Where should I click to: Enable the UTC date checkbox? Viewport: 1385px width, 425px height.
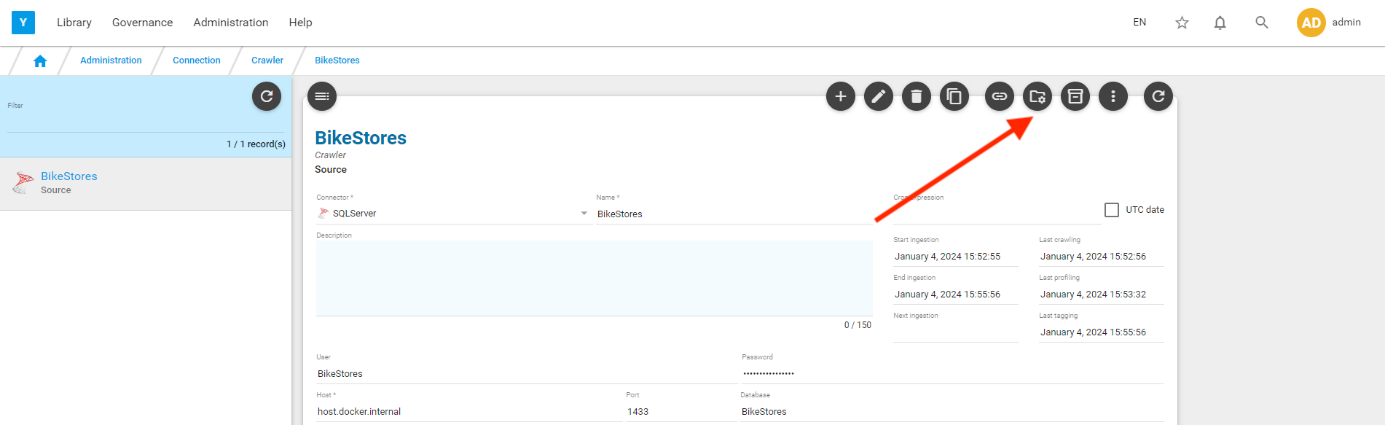(1111, 210)
